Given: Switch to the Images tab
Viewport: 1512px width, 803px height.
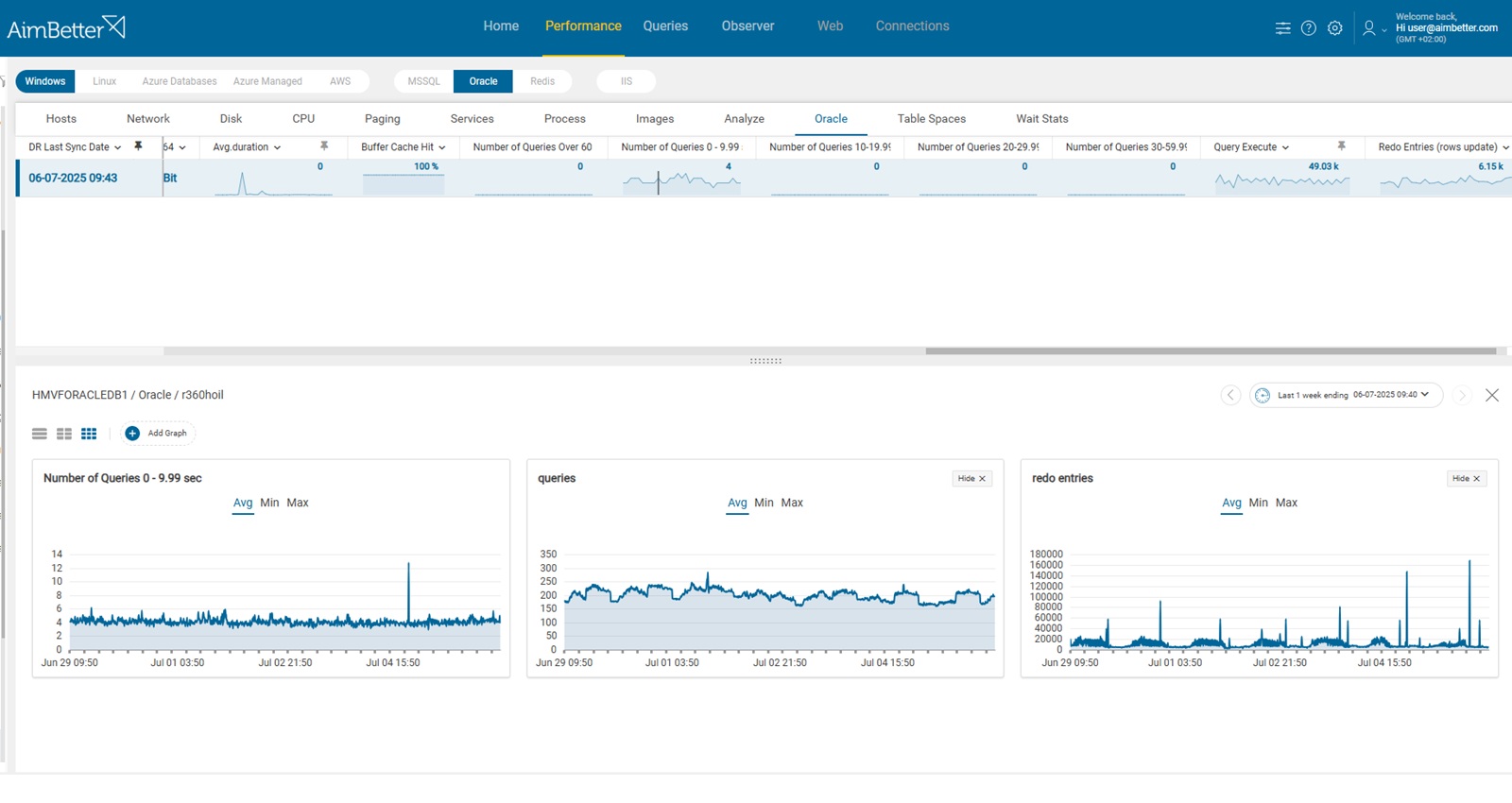Looking at the screenshot, I should (655, 119).
